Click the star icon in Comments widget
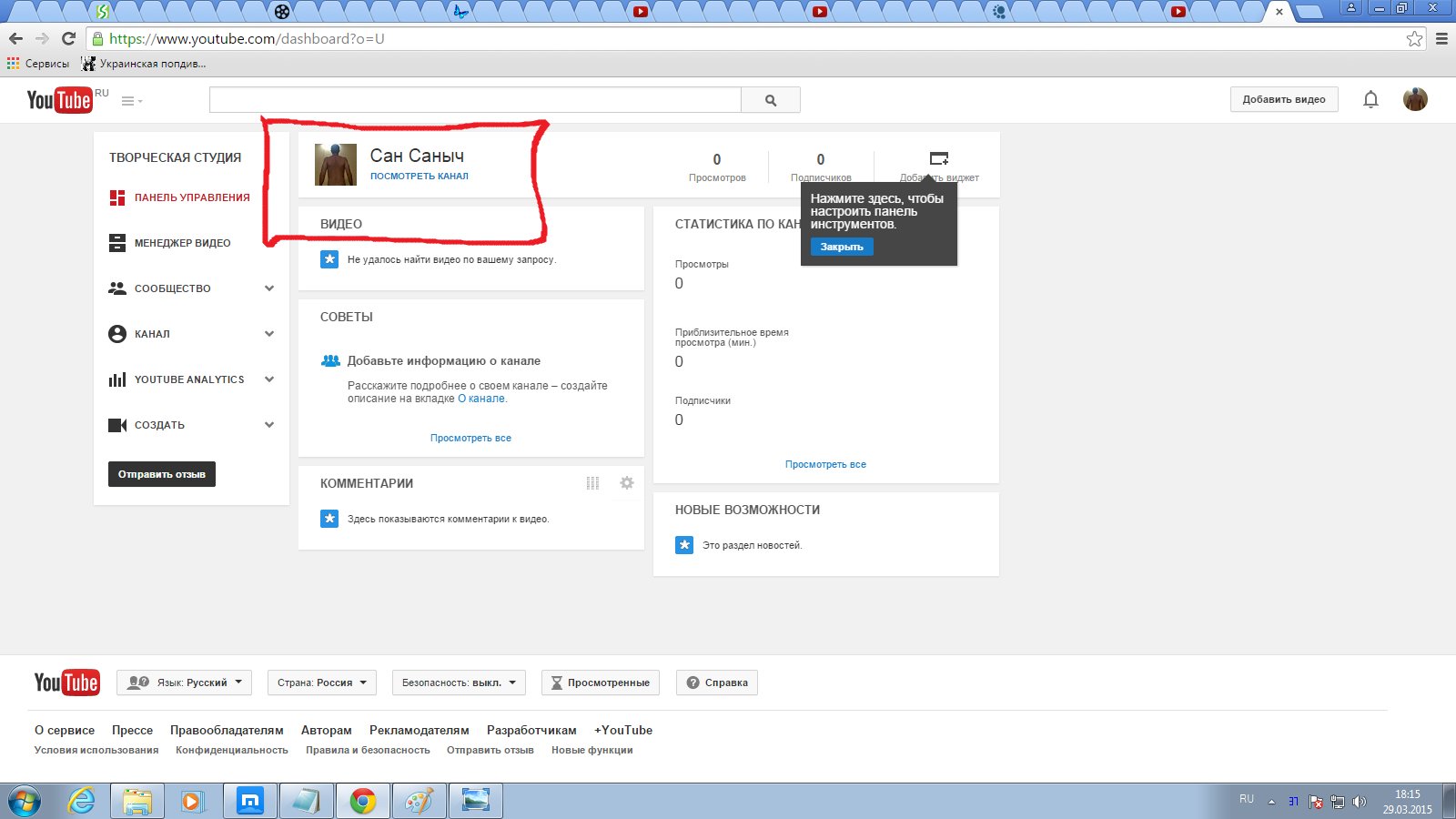1456x819 pixels. coord(329,519)
